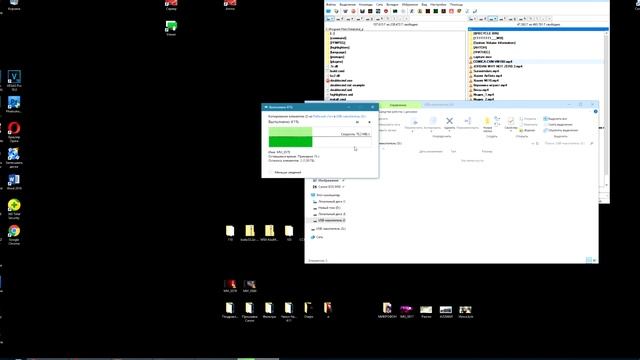
Task: Open Properties from Explorer ribbon
Action: (511, 123)
